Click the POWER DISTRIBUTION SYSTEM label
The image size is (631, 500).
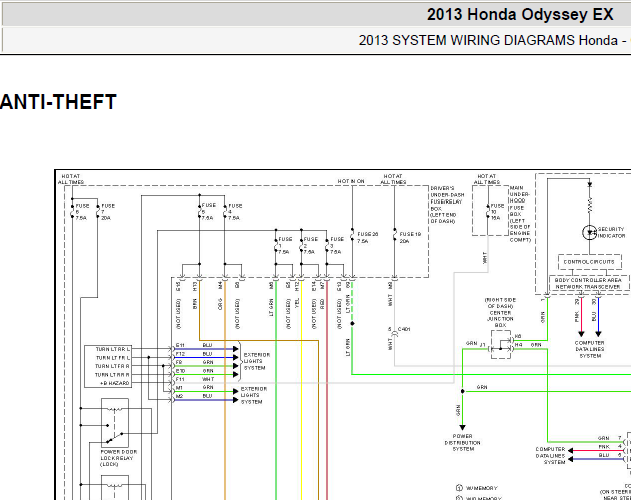point(463,442)
